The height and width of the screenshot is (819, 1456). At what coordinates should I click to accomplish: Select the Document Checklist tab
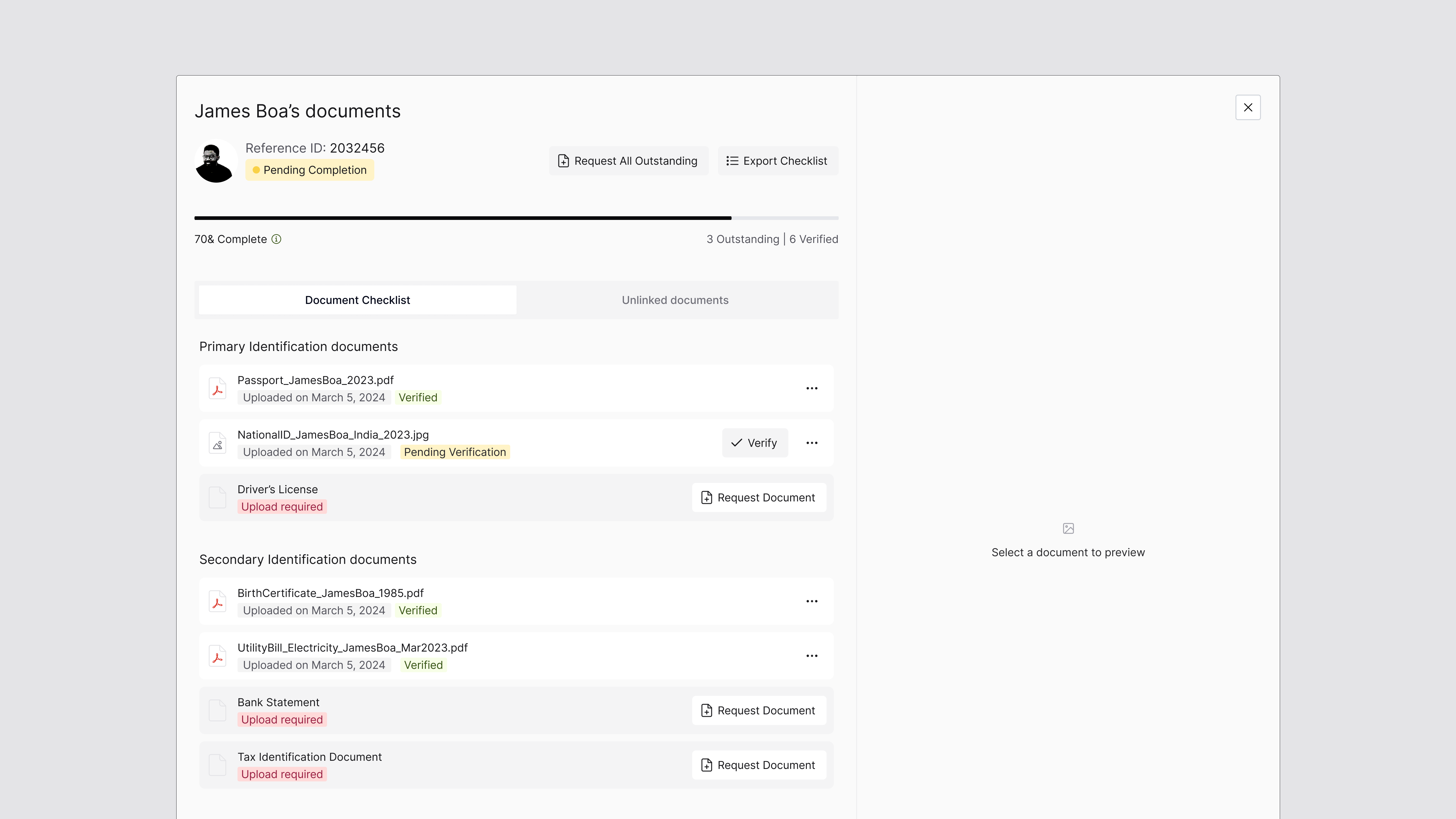point(357,300)
